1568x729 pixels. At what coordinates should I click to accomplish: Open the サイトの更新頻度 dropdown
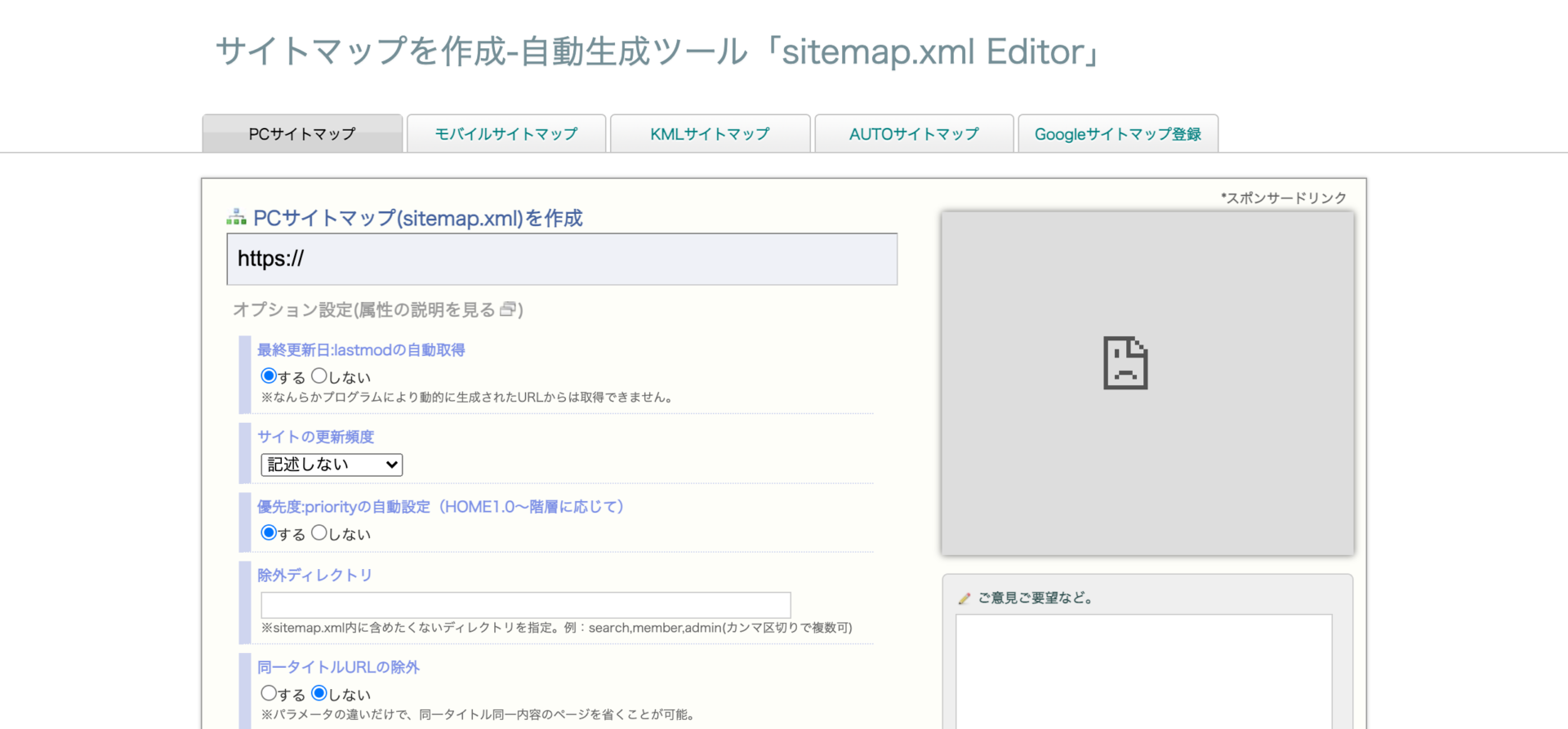point(332,465)
